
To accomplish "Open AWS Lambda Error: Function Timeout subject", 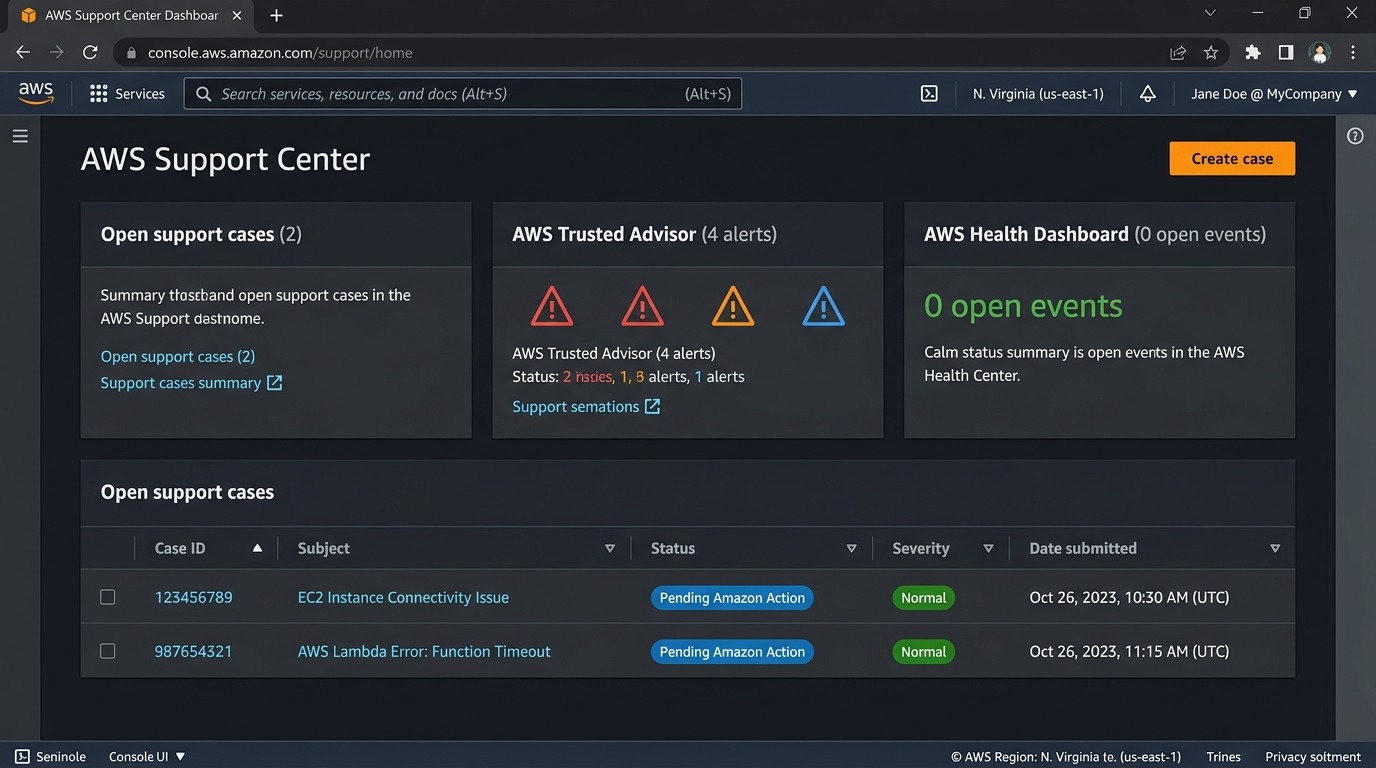I will pos(424,651).
